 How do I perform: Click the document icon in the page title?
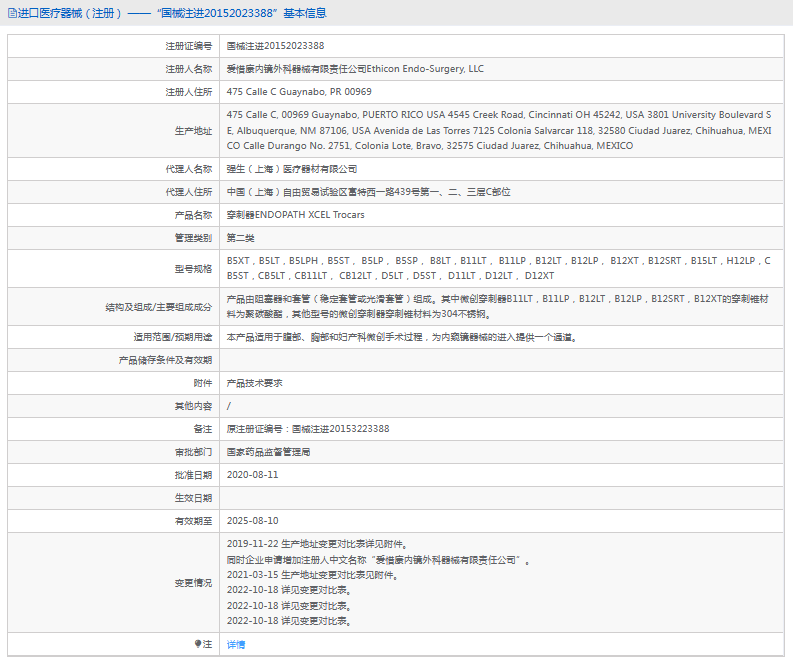(x=12, y=13)
